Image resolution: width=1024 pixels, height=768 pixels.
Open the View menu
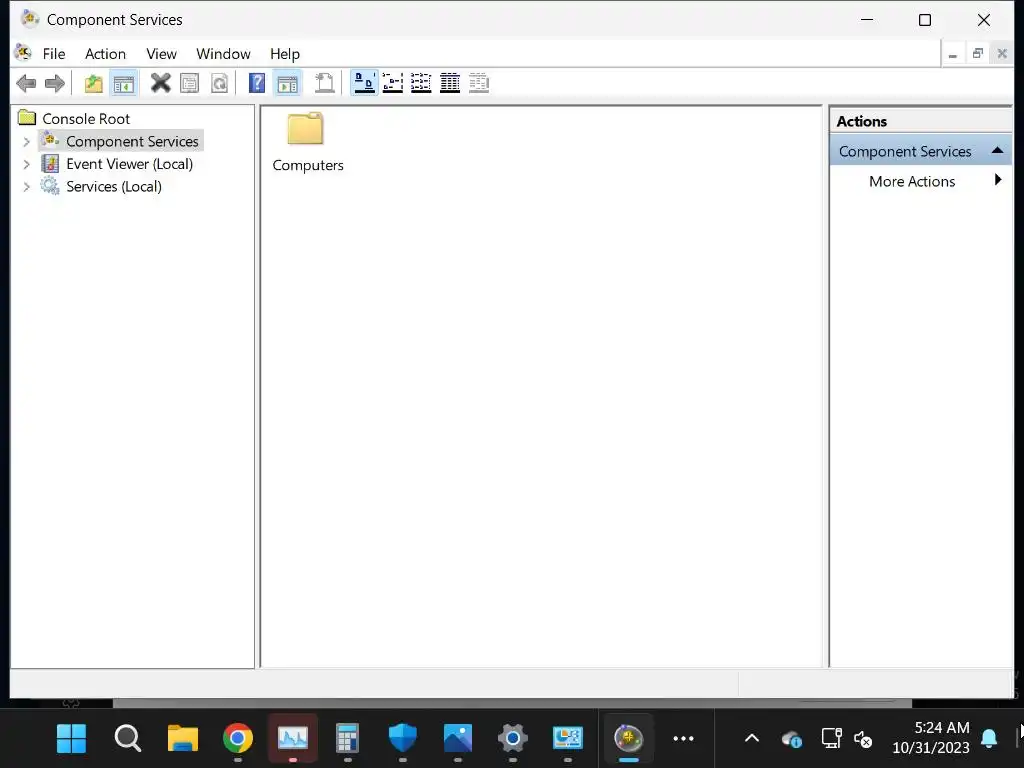(161, 54)
